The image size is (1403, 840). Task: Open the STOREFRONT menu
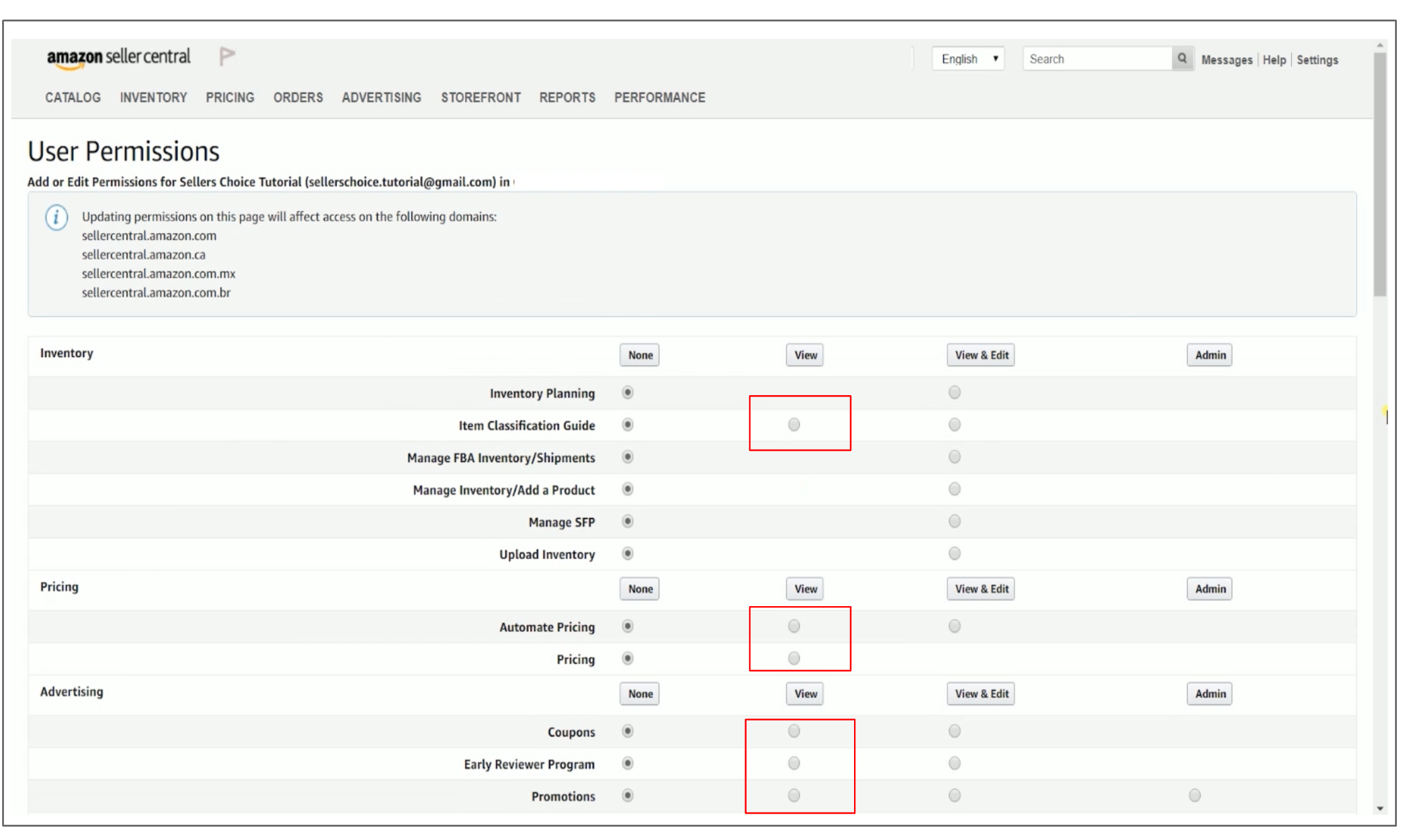480,97
